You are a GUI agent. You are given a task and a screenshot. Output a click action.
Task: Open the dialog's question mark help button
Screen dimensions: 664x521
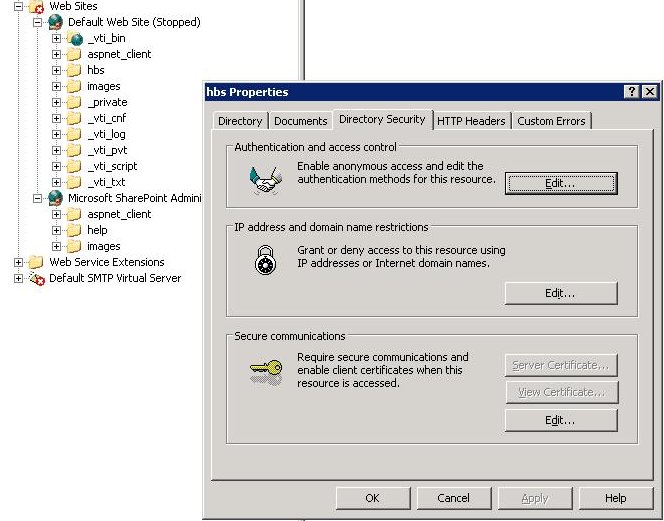coord(632,92)
